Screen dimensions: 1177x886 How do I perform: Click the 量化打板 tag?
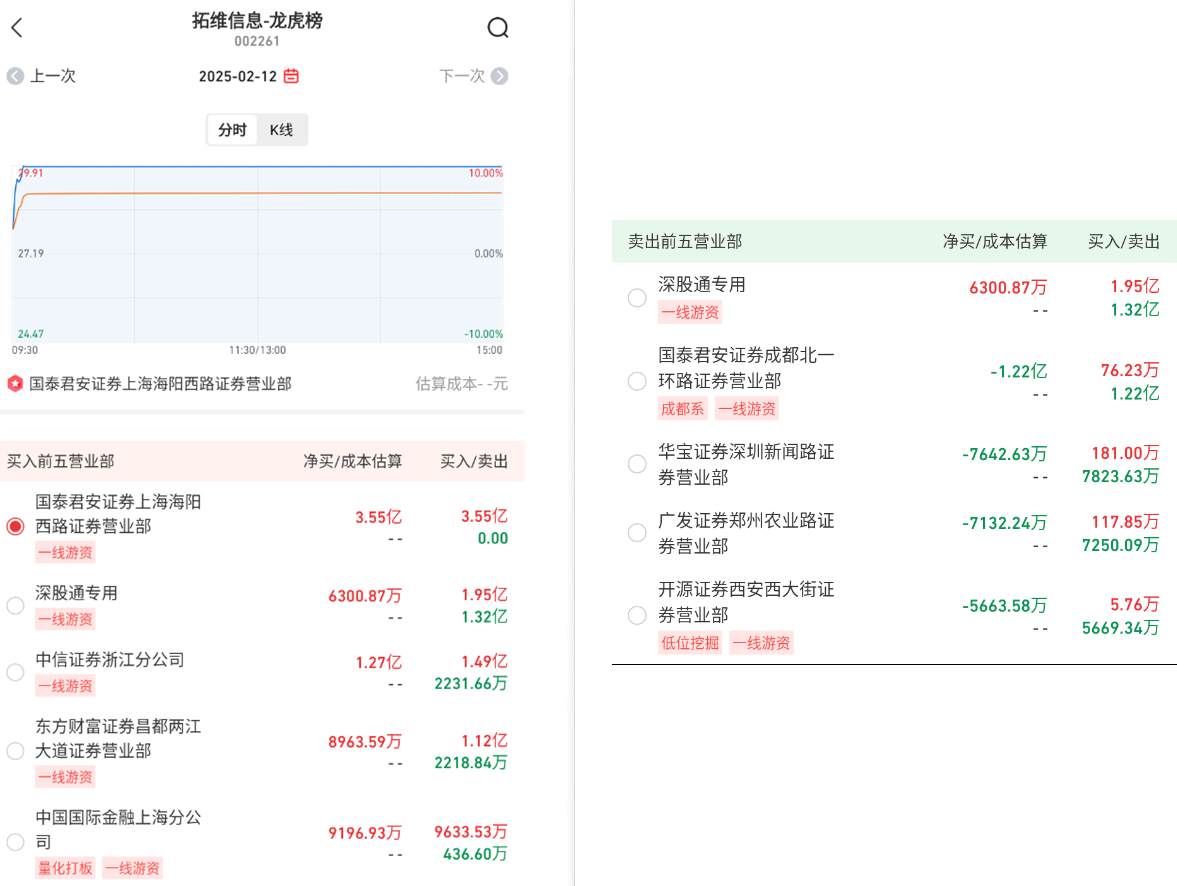[x=66, y=868]
